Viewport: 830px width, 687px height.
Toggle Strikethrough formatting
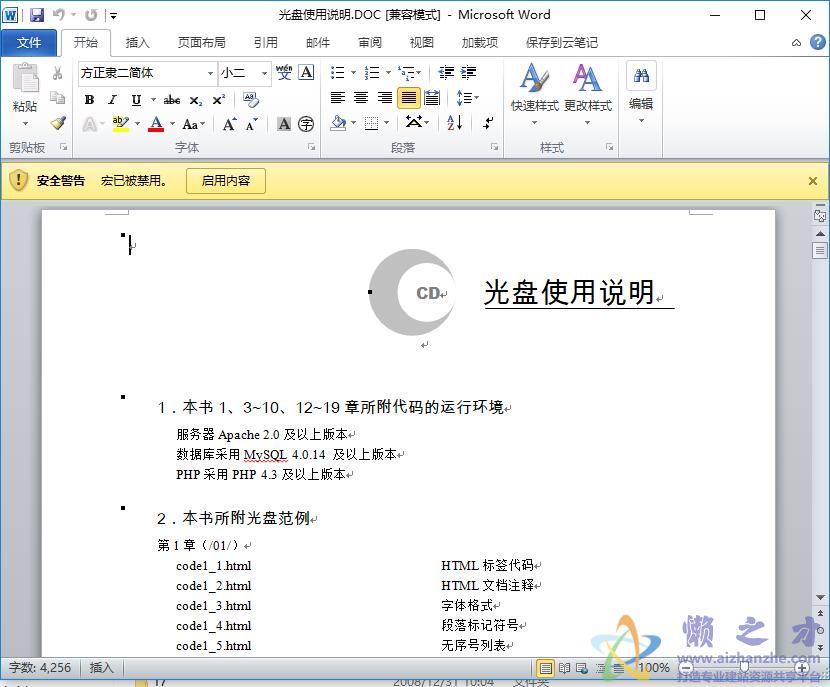[172, 100]
